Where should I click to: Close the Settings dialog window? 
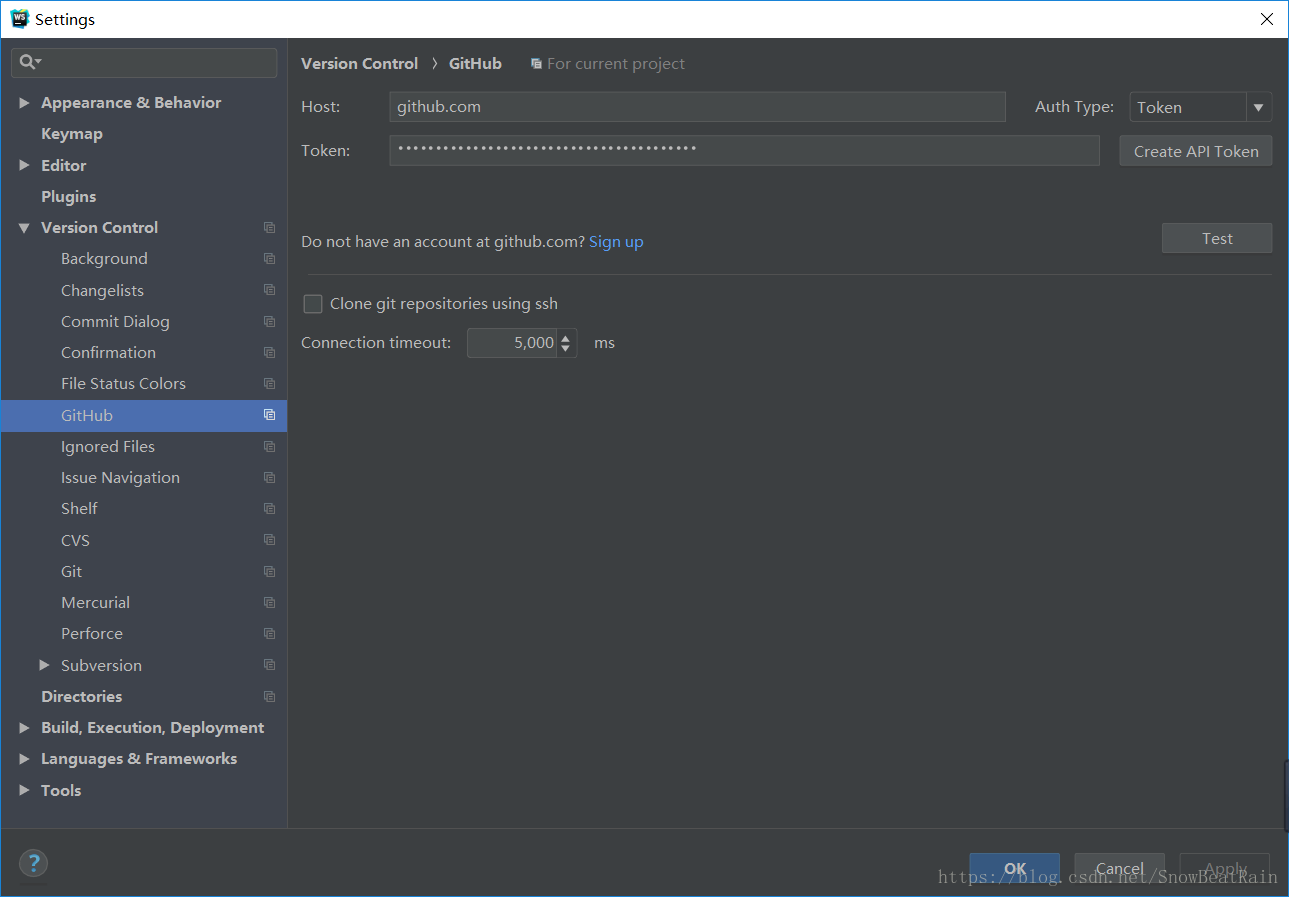1266,19
